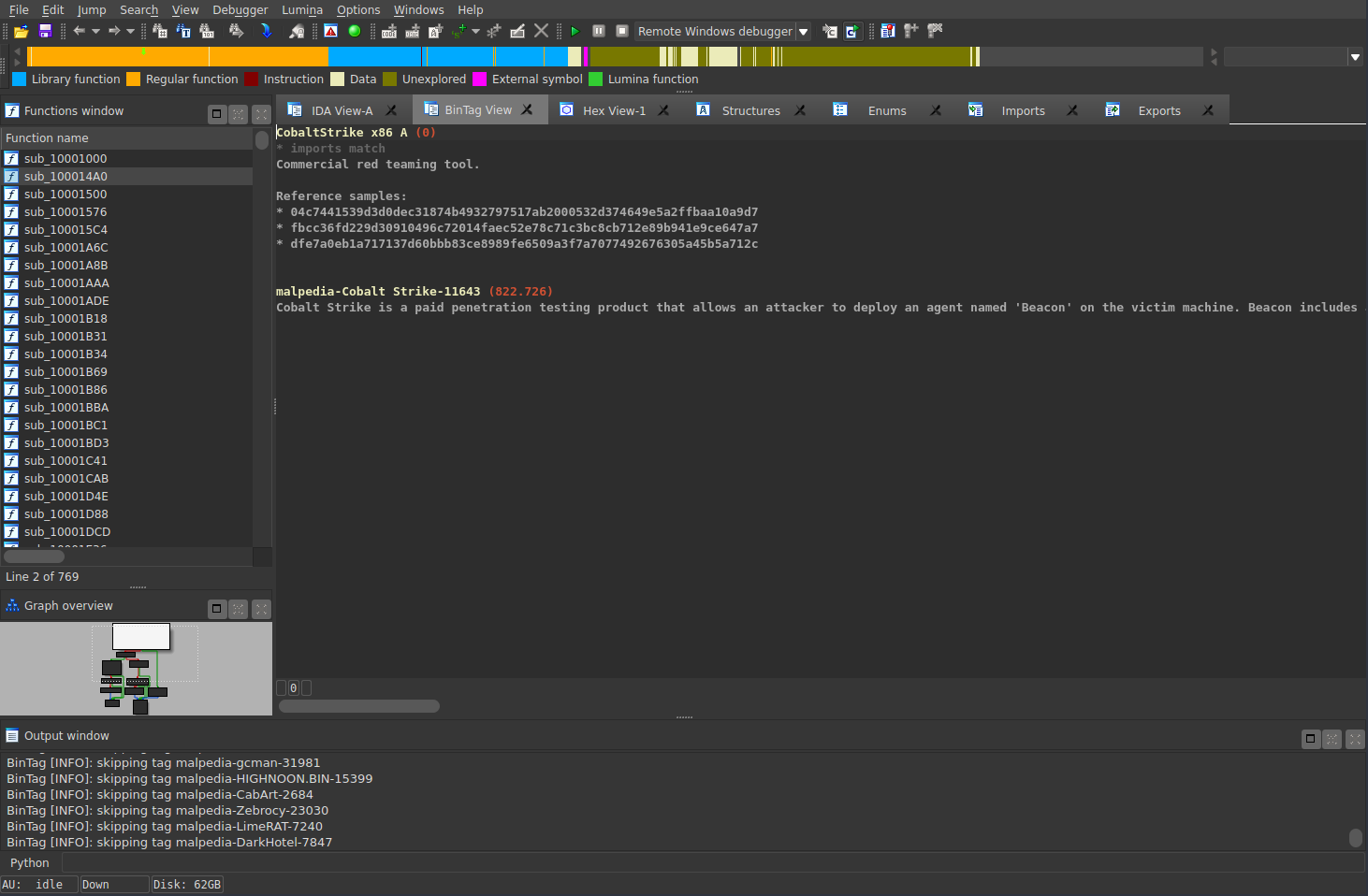Click the graph overview thumbnail
1368x896 pixels.
pyautogui.click(x=137, y=669)
